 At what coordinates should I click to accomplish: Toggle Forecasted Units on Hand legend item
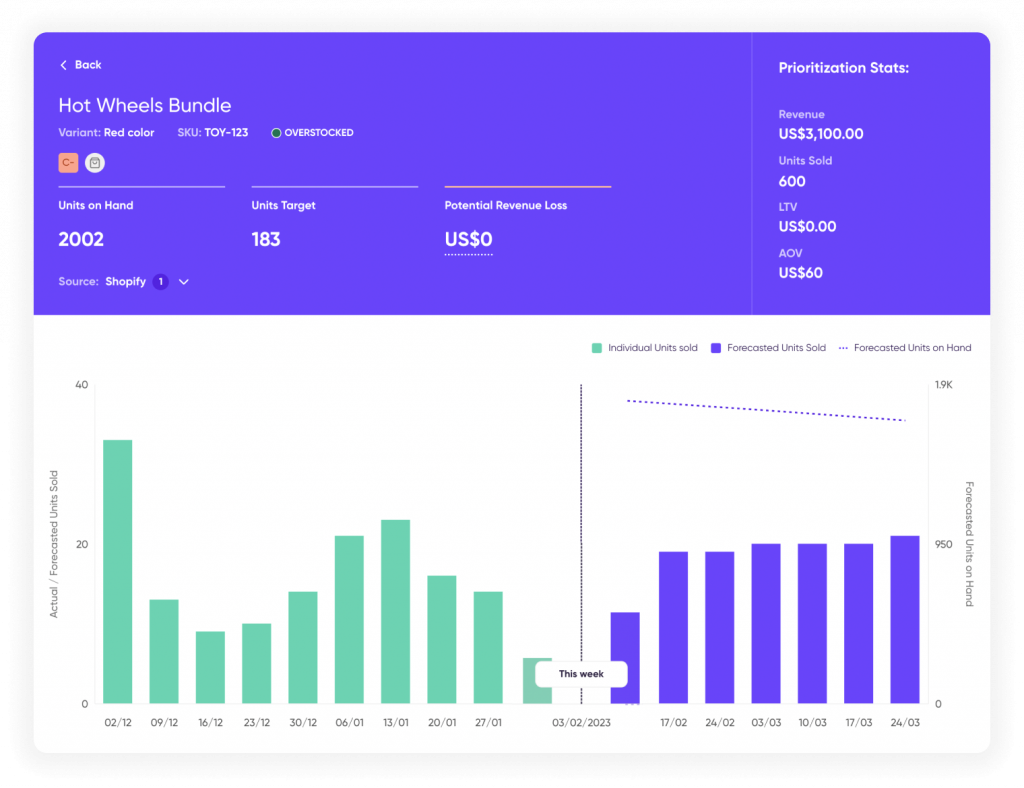coord(904,348)
